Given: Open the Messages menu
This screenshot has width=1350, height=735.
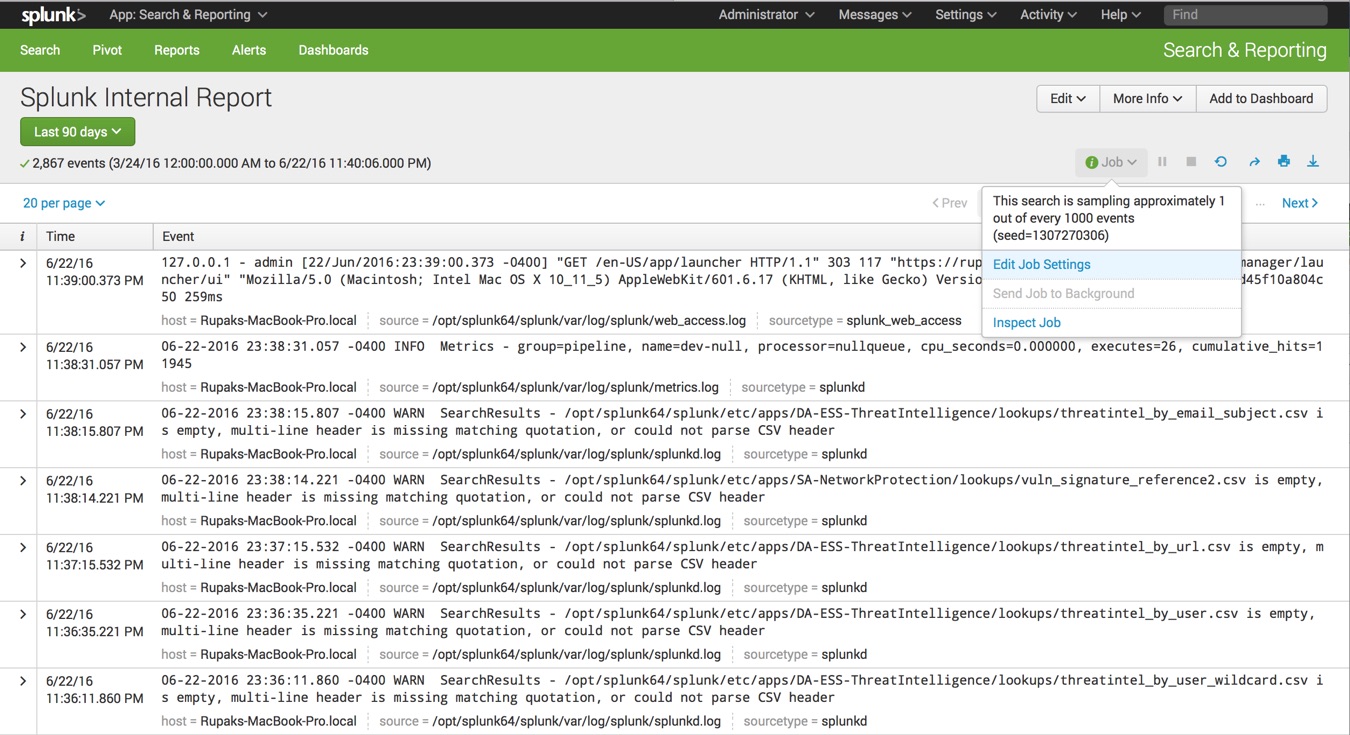Looking at the screenshot, I should (x=875, y=15).
